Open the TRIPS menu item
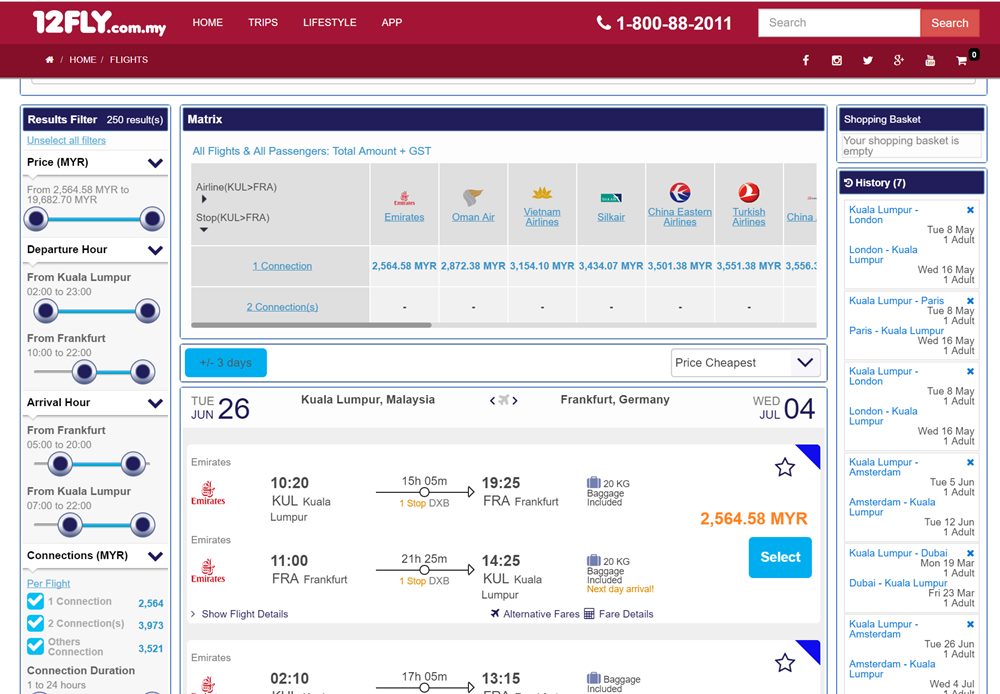1000x694 pixels. tap(263, 22)
